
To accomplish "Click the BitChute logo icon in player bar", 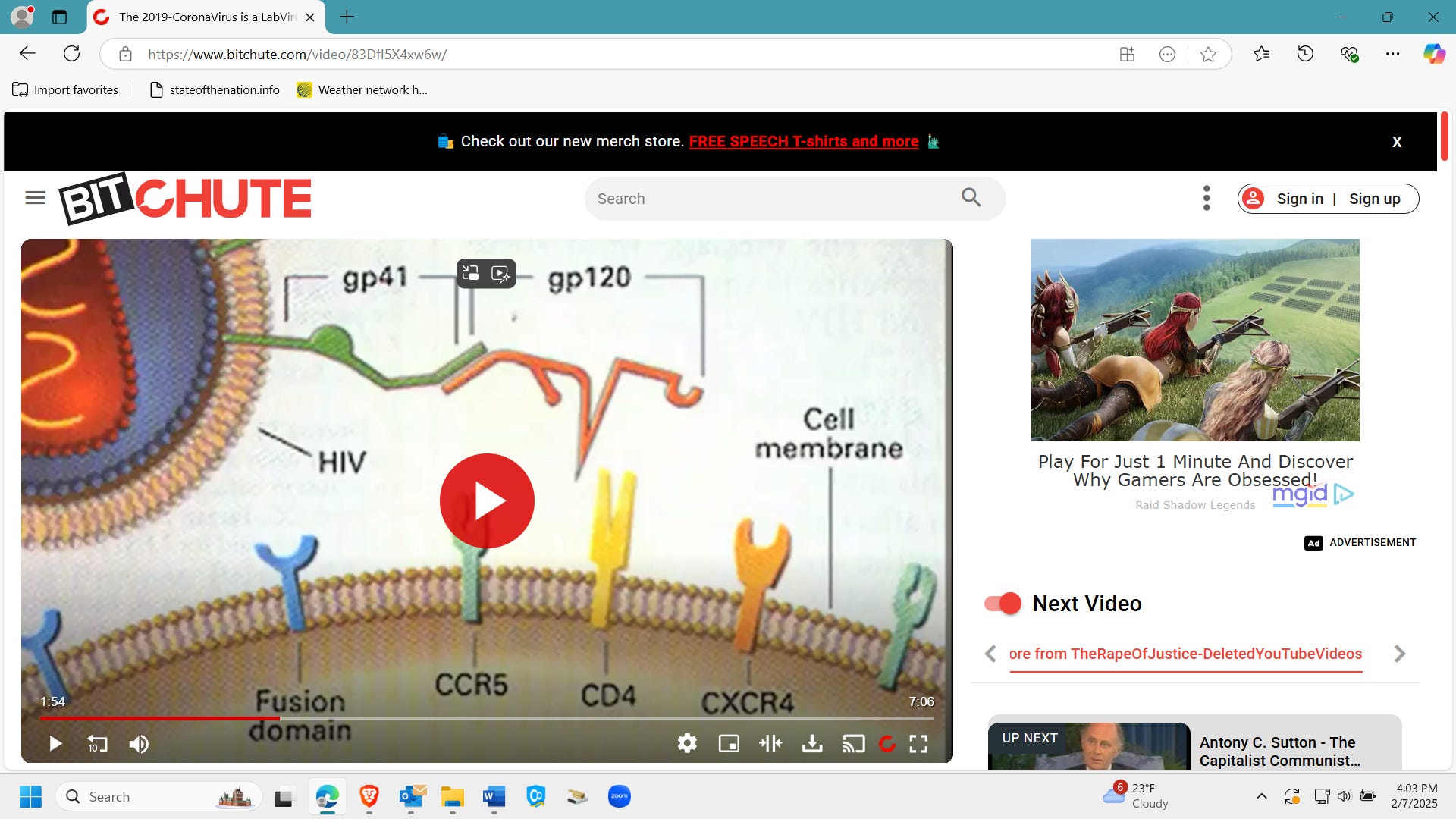I will tap(886, 744).
